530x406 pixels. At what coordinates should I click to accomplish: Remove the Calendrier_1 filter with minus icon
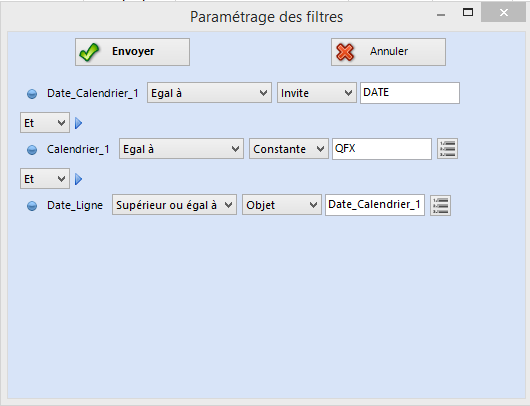point(32,149)
